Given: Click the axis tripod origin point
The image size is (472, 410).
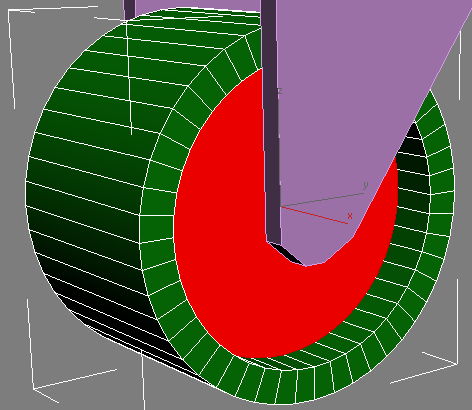Looking at the screenshot, I should point(281,206).
